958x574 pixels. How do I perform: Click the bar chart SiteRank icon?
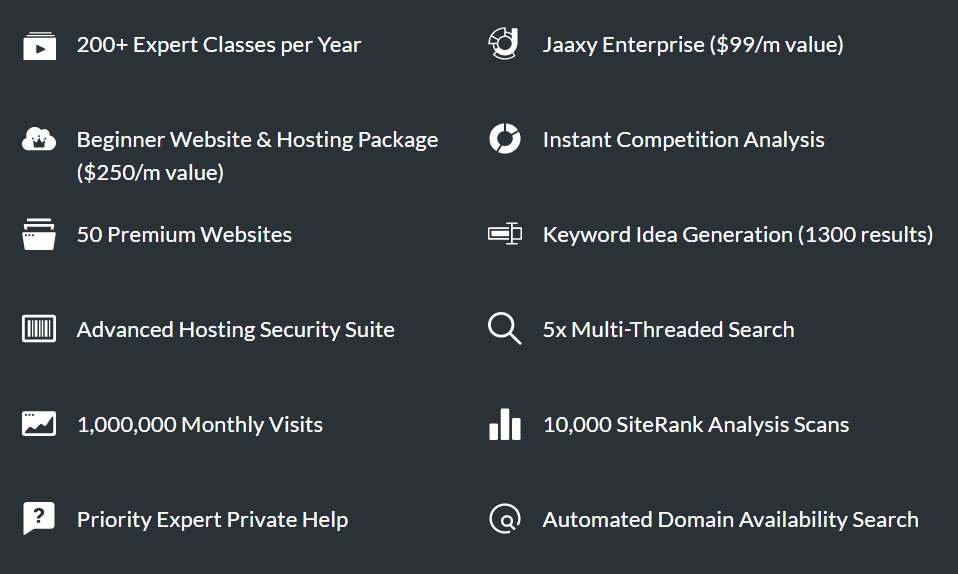tap(505, 424)
